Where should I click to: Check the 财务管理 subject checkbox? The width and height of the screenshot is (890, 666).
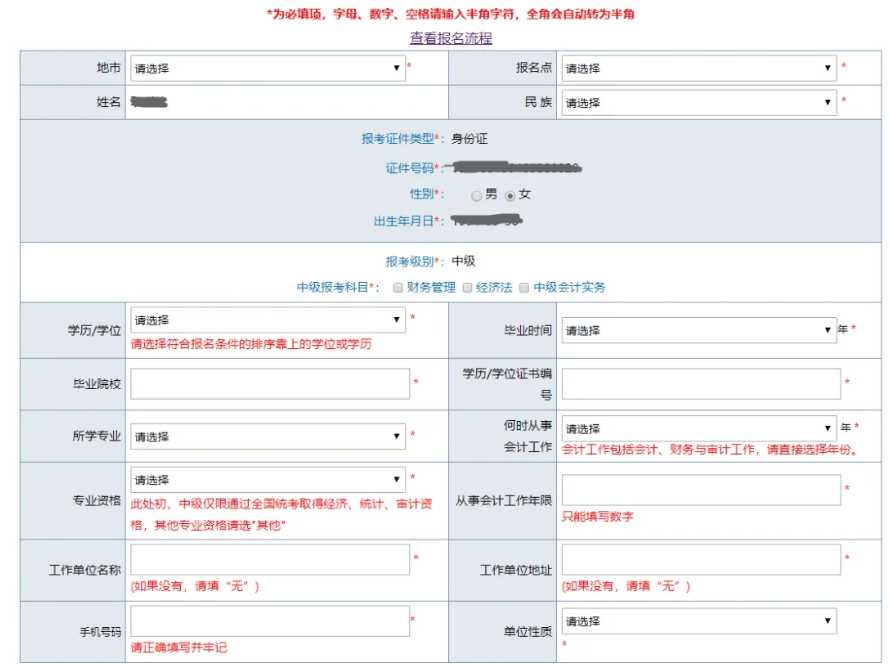(398, 288)
